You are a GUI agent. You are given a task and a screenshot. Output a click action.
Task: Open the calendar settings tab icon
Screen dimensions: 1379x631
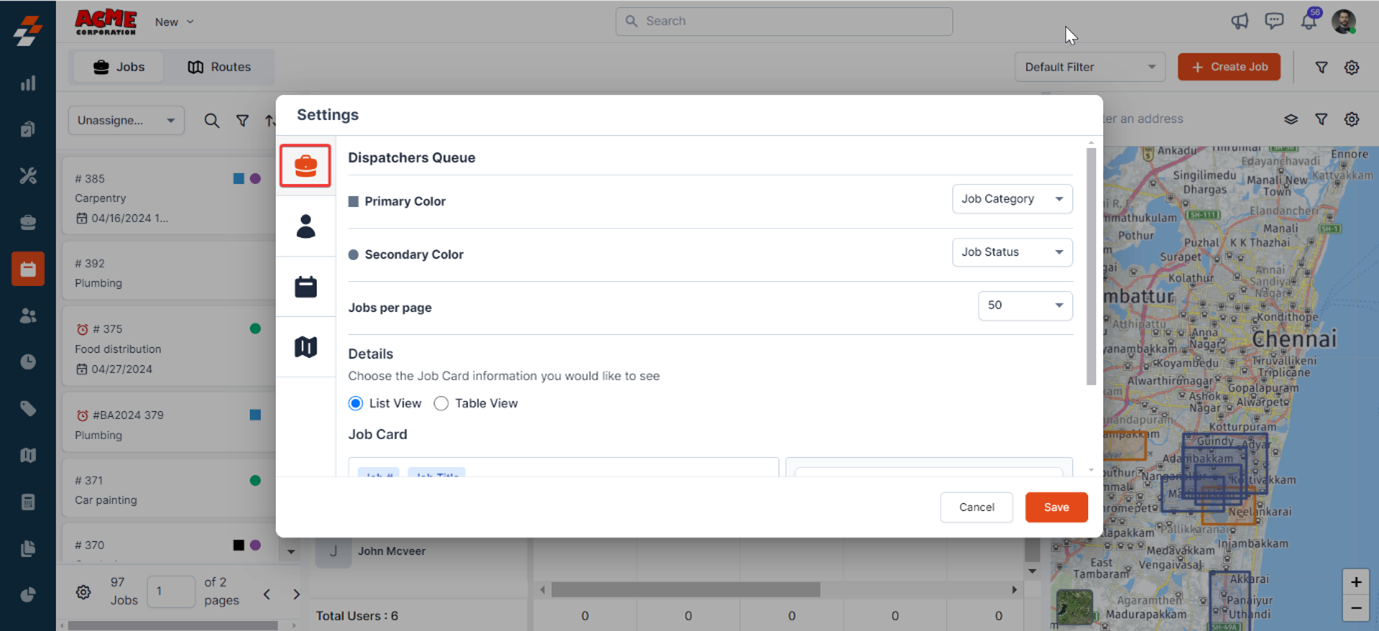click(306, 287)
